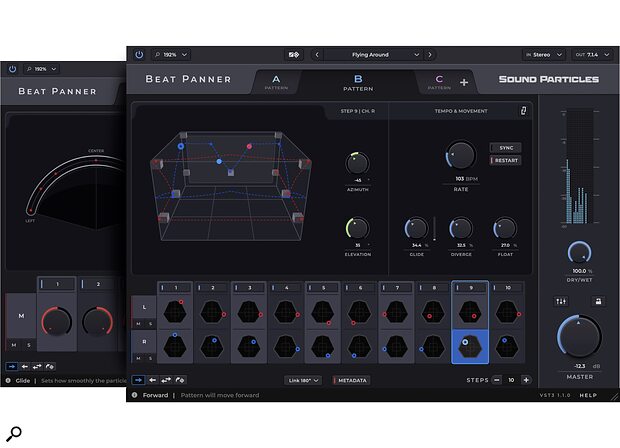Image resolution: width=620 pixels, height=448 pixels.
Task: Select step 5 header
Action: tap(323, 288)
